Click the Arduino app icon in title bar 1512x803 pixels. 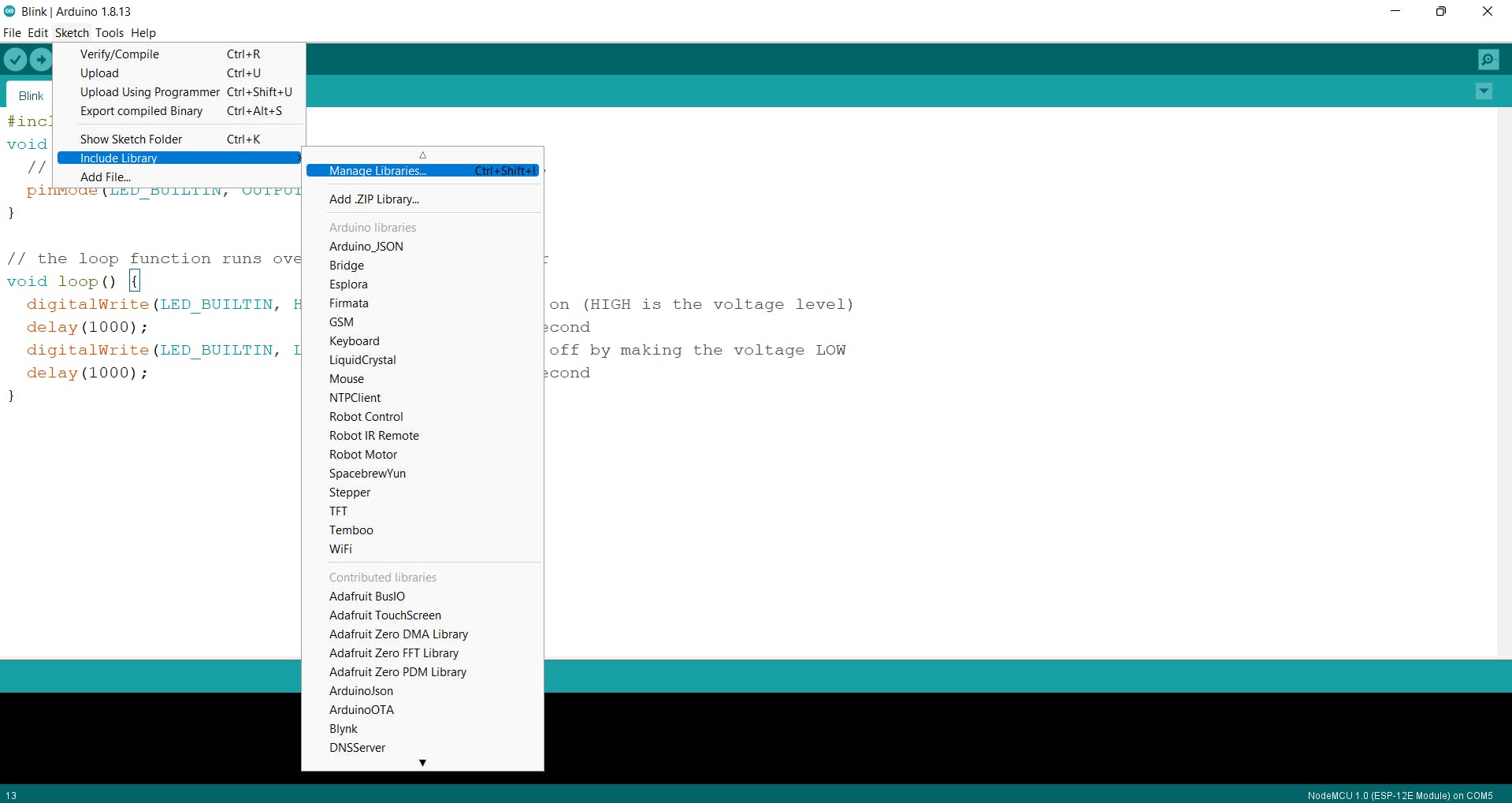point(9,11)
